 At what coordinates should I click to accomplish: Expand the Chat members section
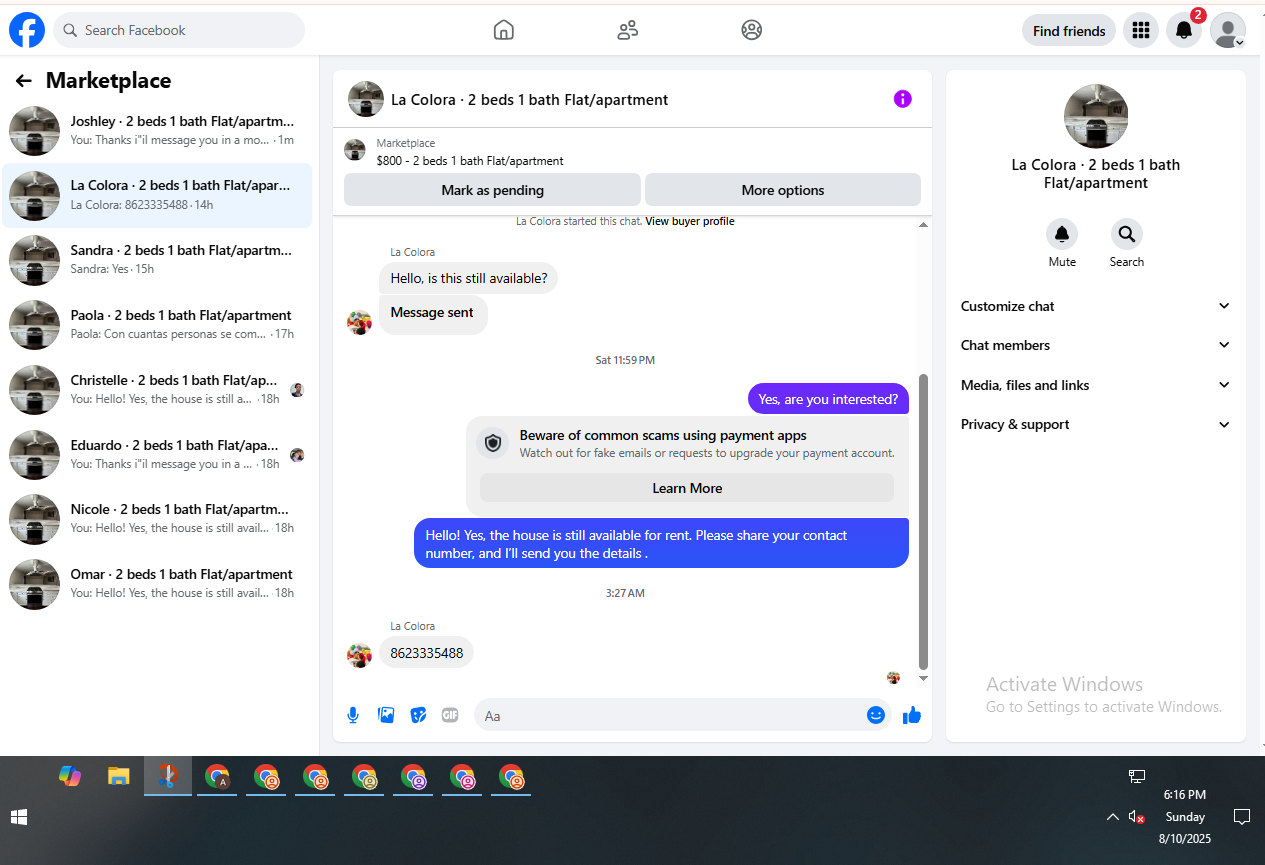coord(1096,345)
